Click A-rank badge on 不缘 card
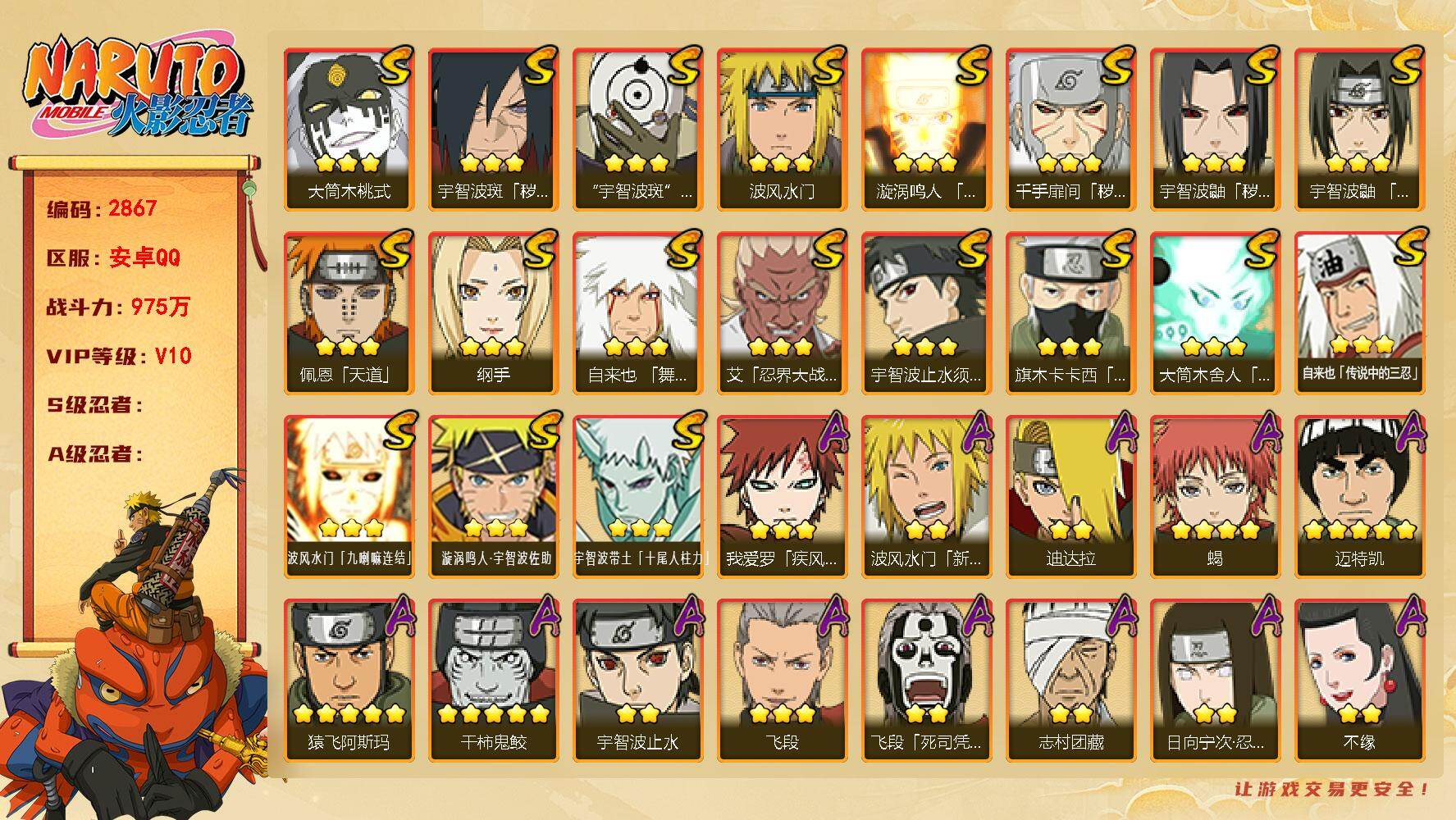 (1408, 615)
